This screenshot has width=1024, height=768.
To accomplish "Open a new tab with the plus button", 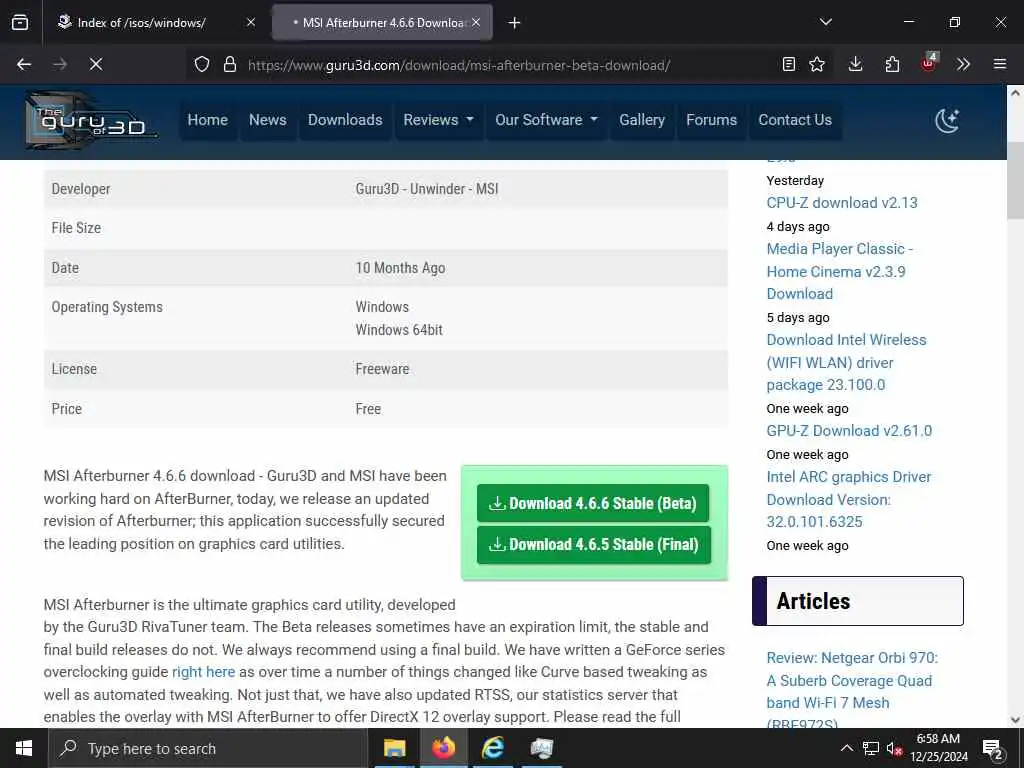I will pyautogui.click(x=515, y=23).
